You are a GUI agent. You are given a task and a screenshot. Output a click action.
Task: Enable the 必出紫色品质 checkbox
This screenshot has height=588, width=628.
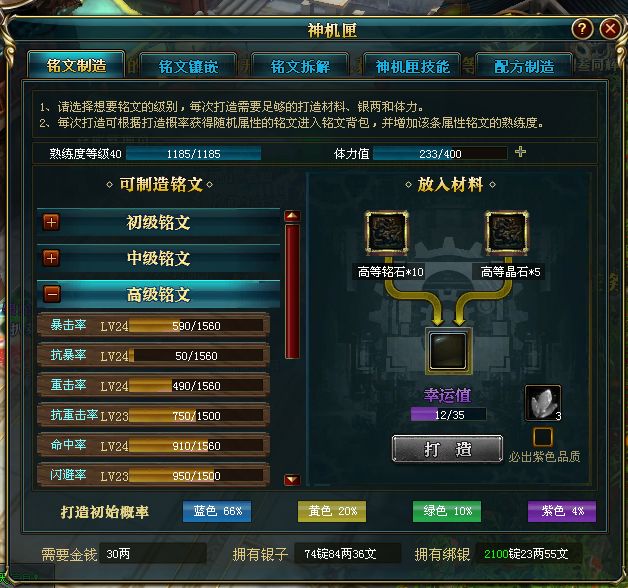pyautogui.click(x=543, y=437)
